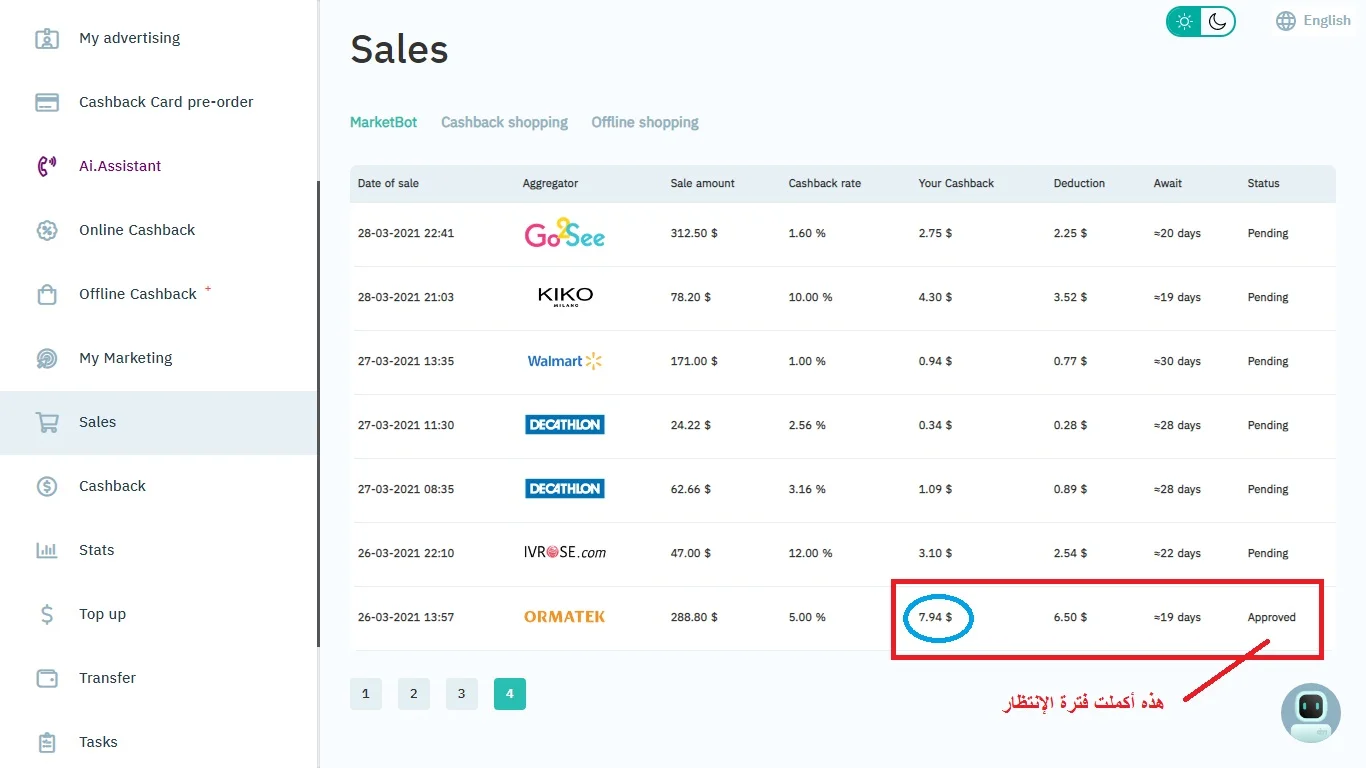1366x768 pixels.
Task: Select light mode sun toggle
Action: pyautogui.click(x=1184, y=21)
